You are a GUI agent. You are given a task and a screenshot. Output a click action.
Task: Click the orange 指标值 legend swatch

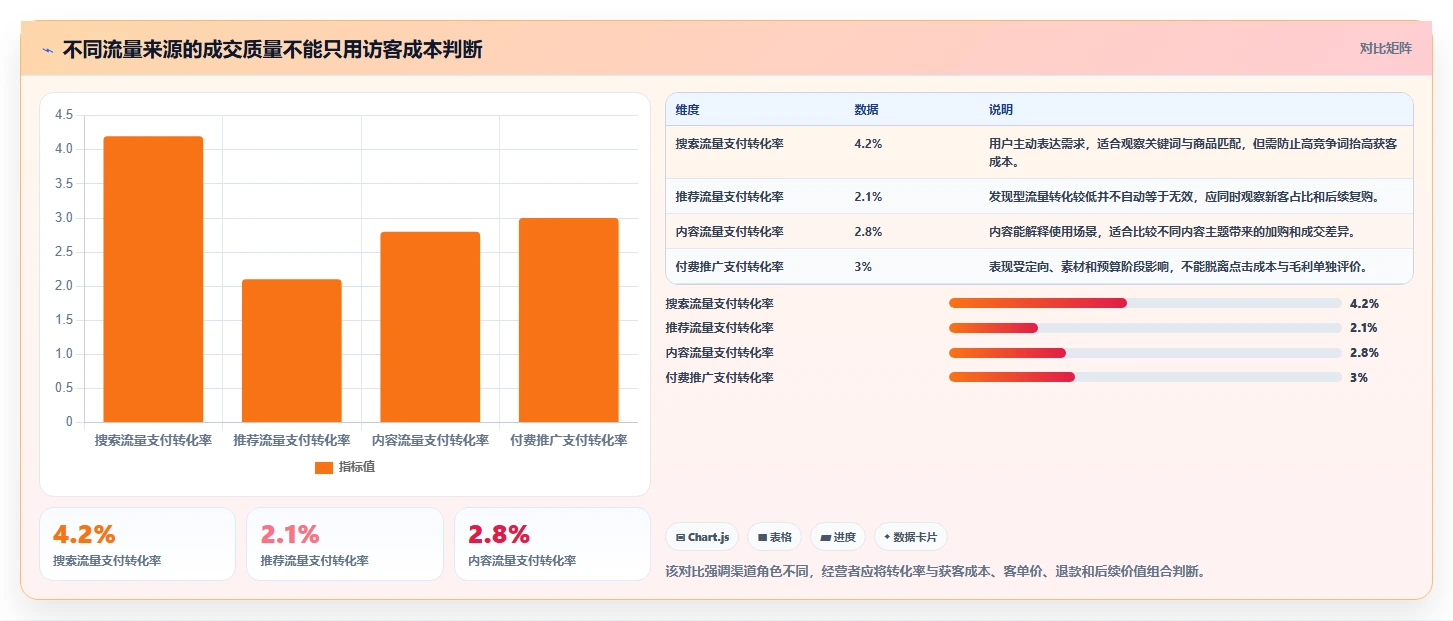324,467
